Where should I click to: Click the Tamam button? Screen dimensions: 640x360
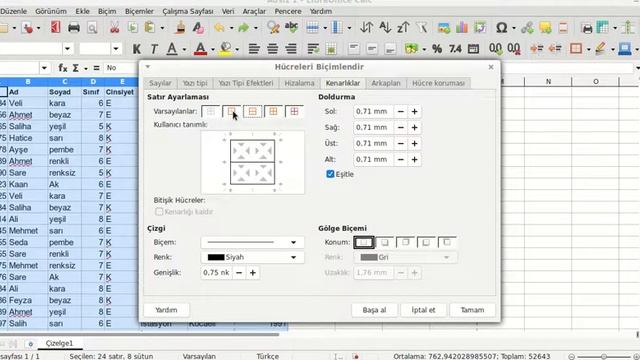pos(472,310)
